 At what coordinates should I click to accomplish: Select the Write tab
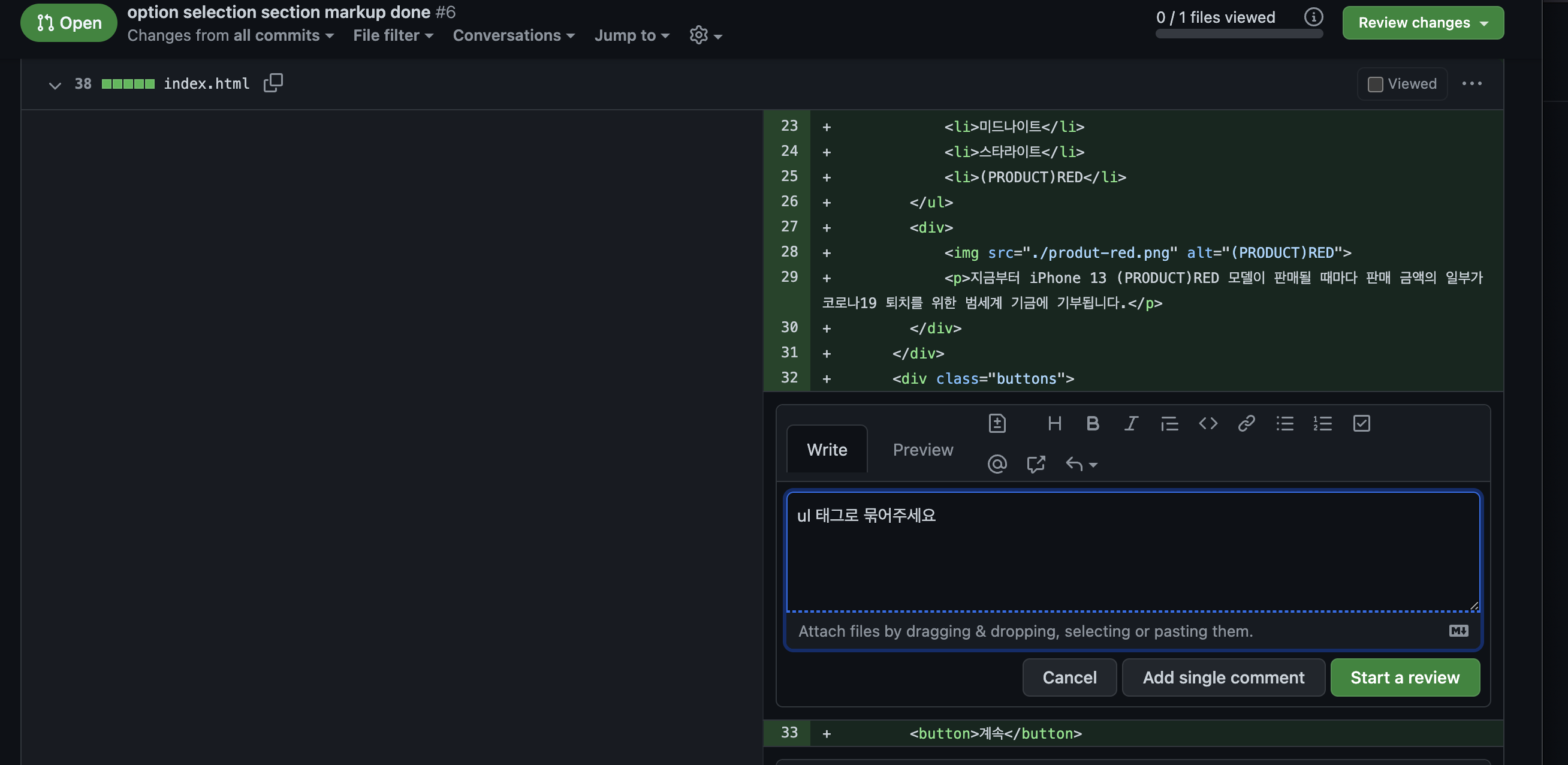(x=827, y=450)
